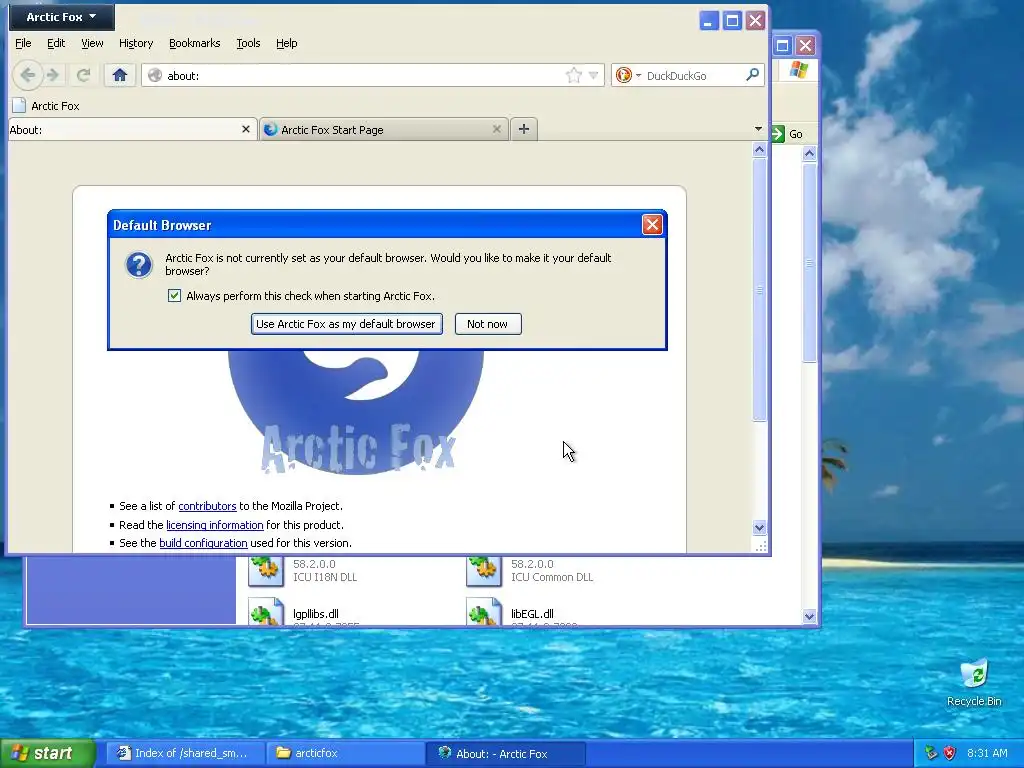Maximize the Arctic Fox window

click(x=732, y=20)
